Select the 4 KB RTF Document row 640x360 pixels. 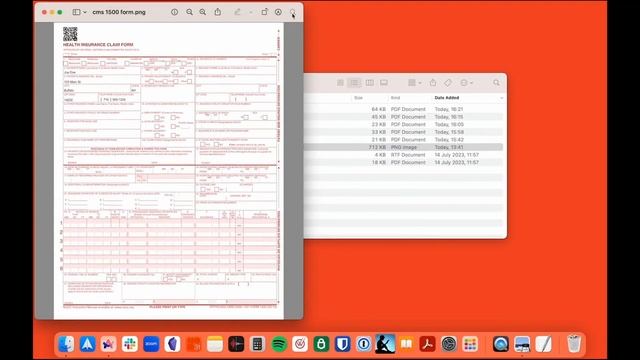pos(404,155)
